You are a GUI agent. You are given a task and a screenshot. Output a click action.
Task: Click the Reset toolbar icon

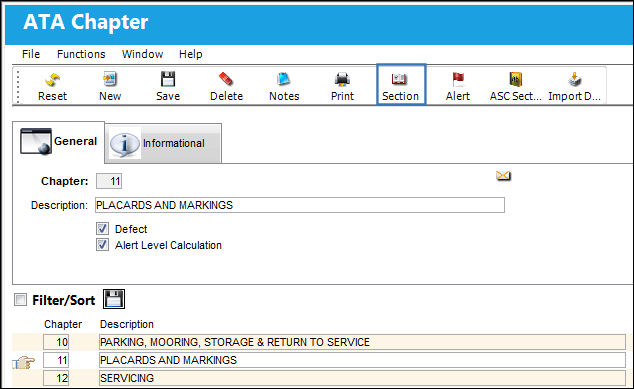(53, 80)
